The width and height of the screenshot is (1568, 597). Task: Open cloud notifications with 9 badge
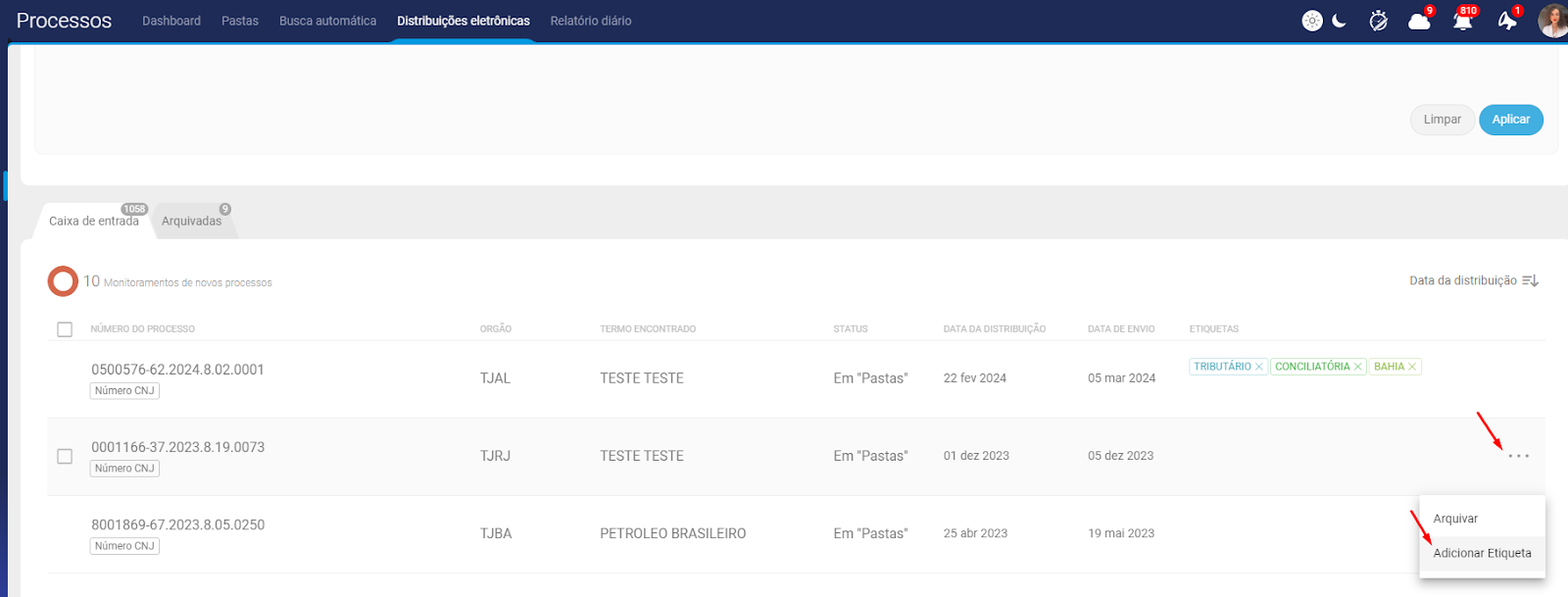tap(1419, 21)
